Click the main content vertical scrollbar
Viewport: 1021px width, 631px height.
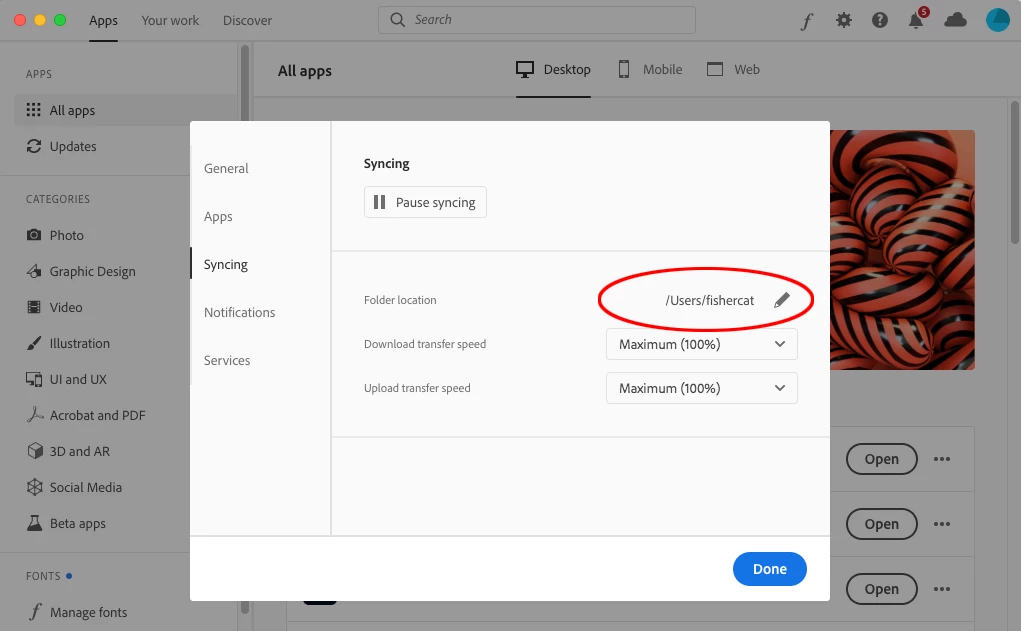(x=1014, y=173)
